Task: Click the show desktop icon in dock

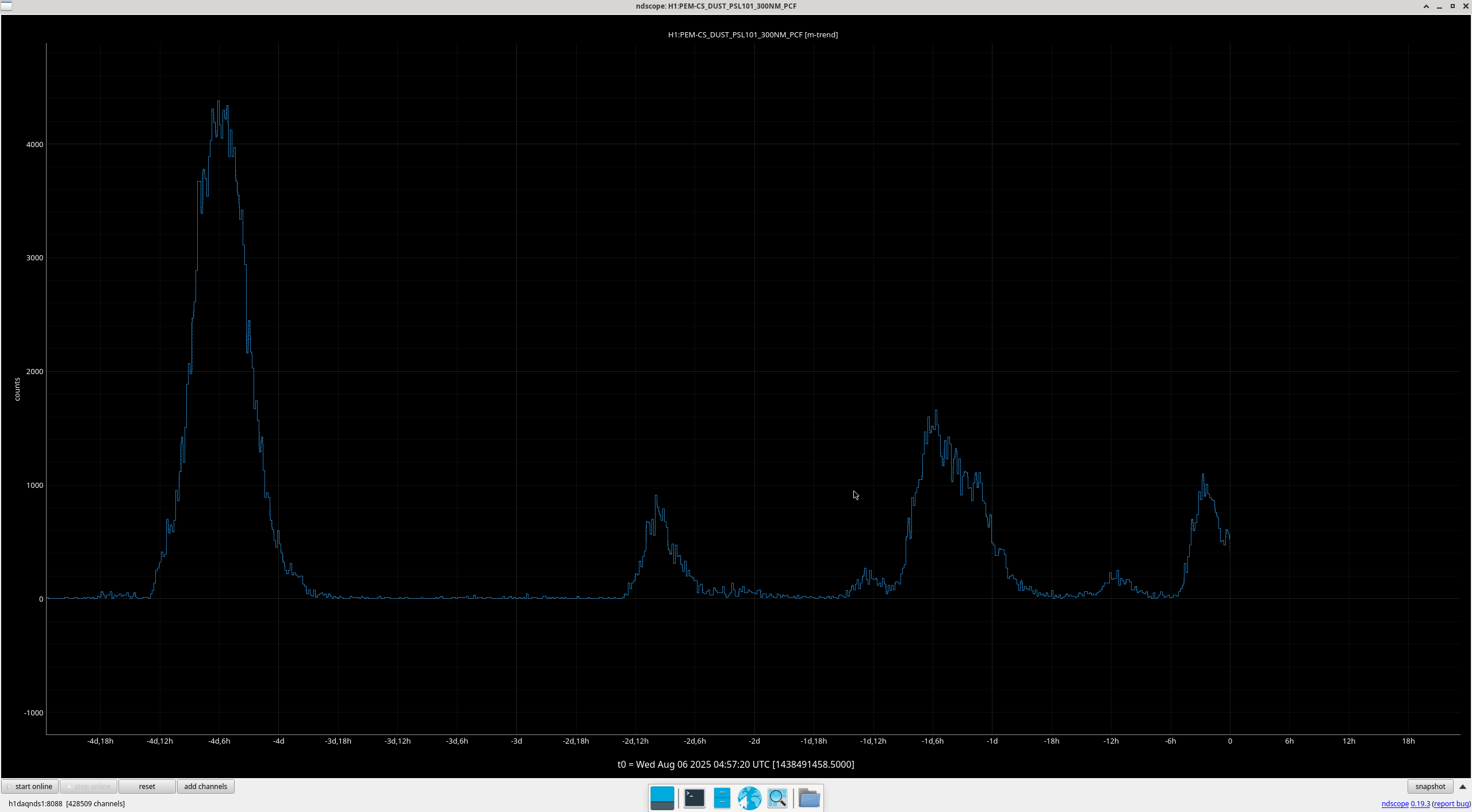Action: (x=662, y=798)
